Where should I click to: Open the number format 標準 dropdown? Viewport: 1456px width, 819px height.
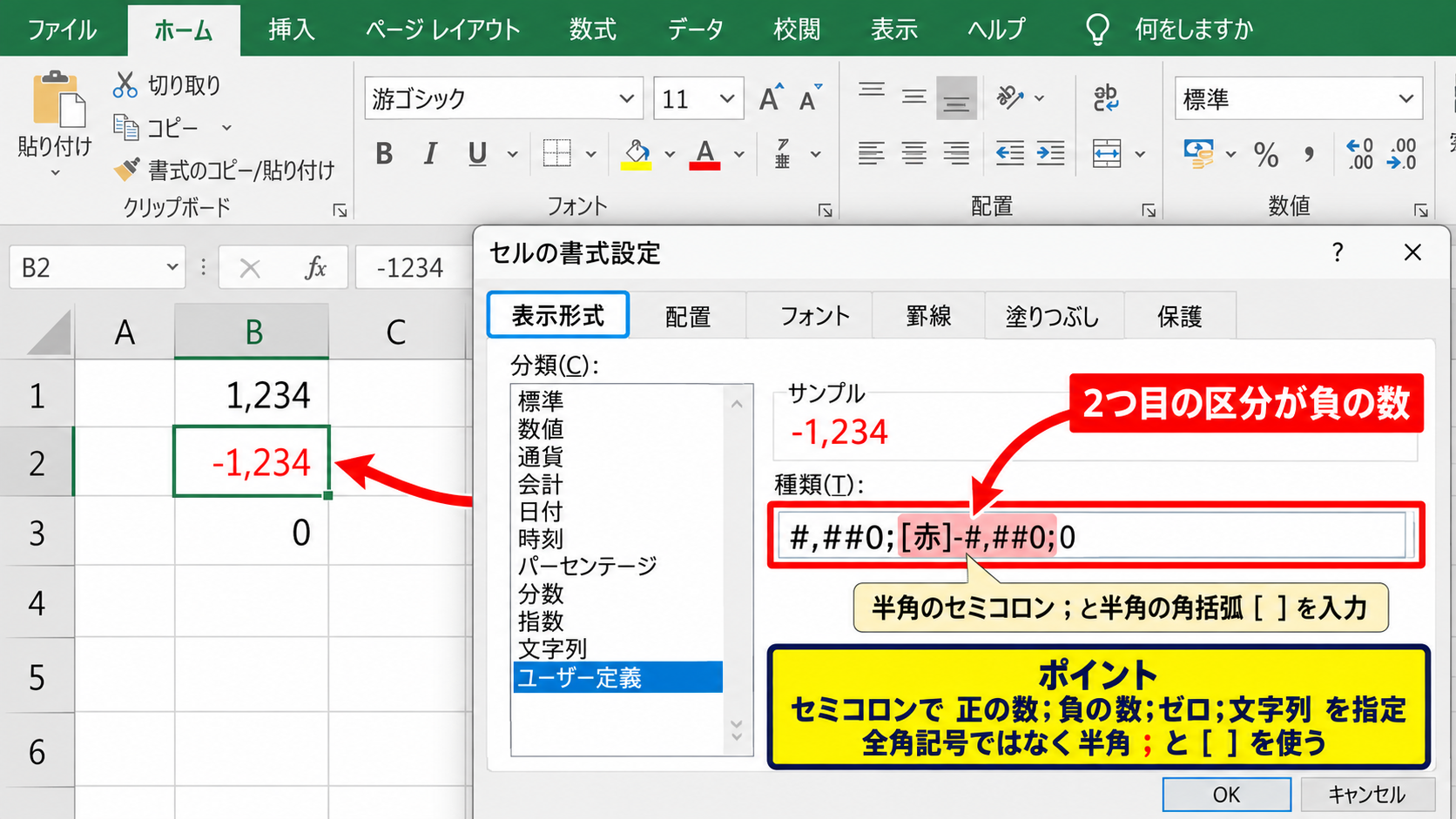pos(1405,98)
